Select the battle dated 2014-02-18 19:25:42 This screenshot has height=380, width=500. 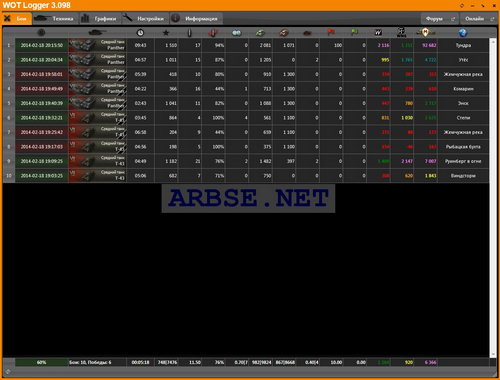42,132
